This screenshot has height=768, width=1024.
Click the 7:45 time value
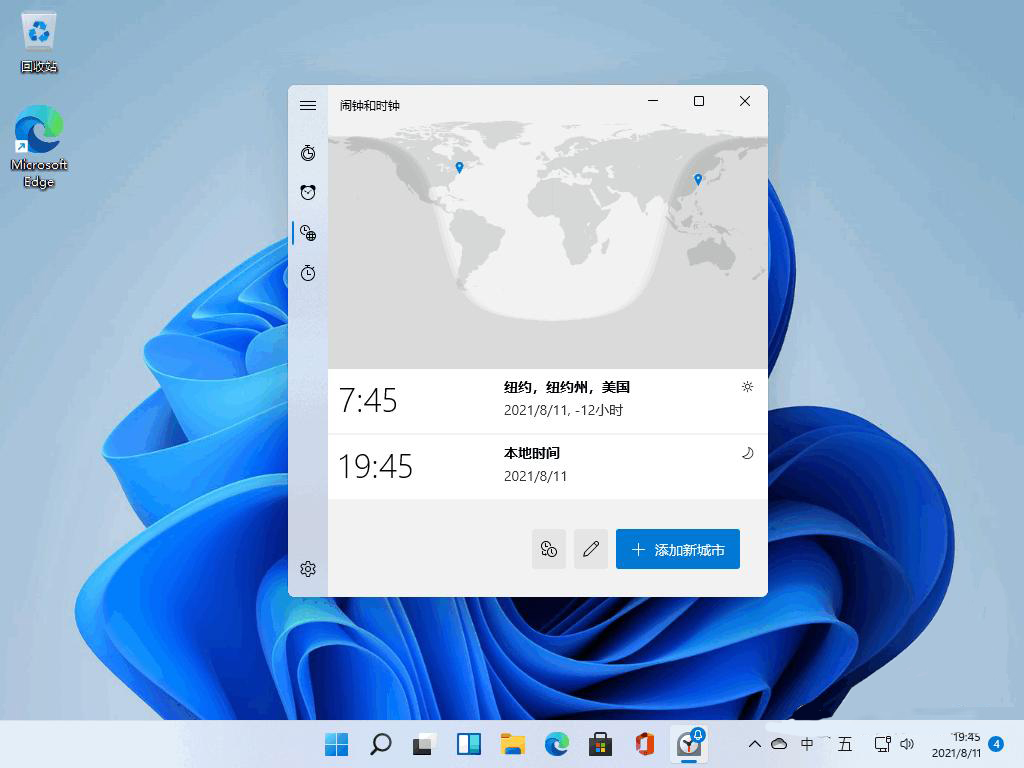tap(368, 400)
